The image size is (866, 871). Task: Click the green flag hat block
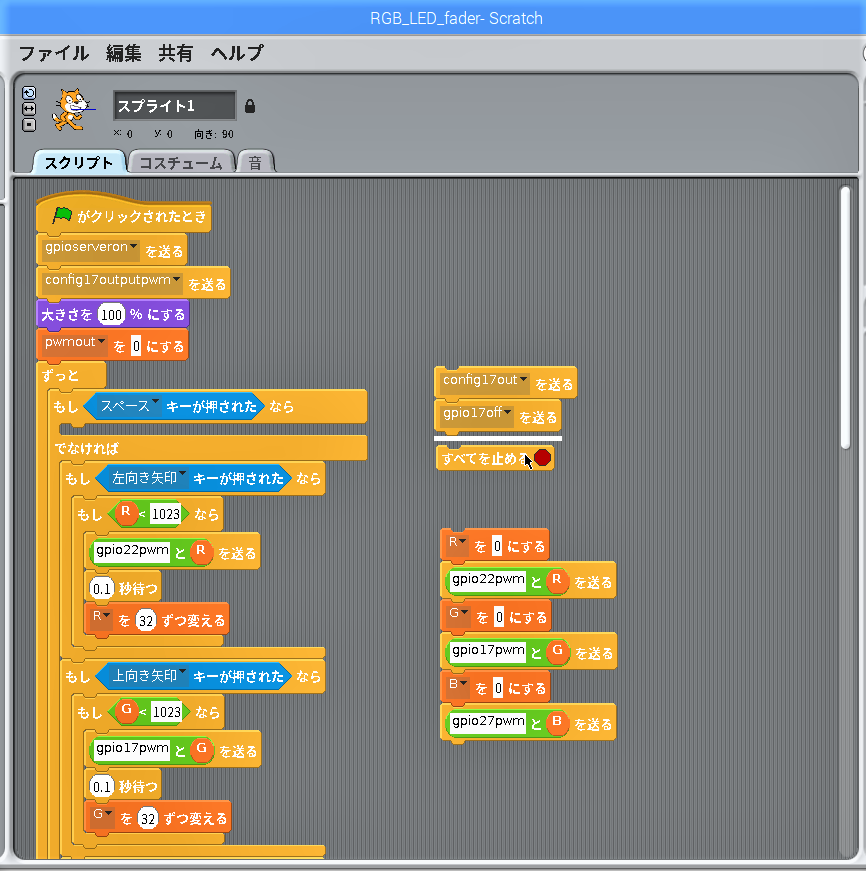(123, 214)
